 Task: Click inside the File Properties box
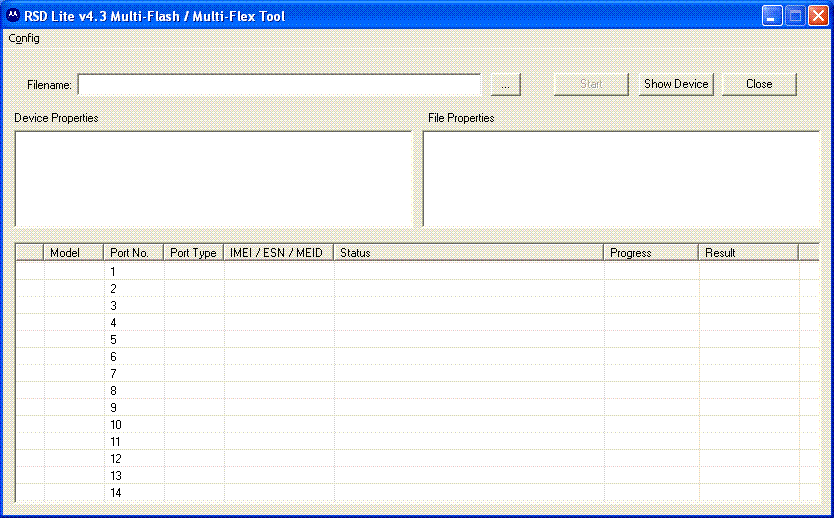point(621,179)
